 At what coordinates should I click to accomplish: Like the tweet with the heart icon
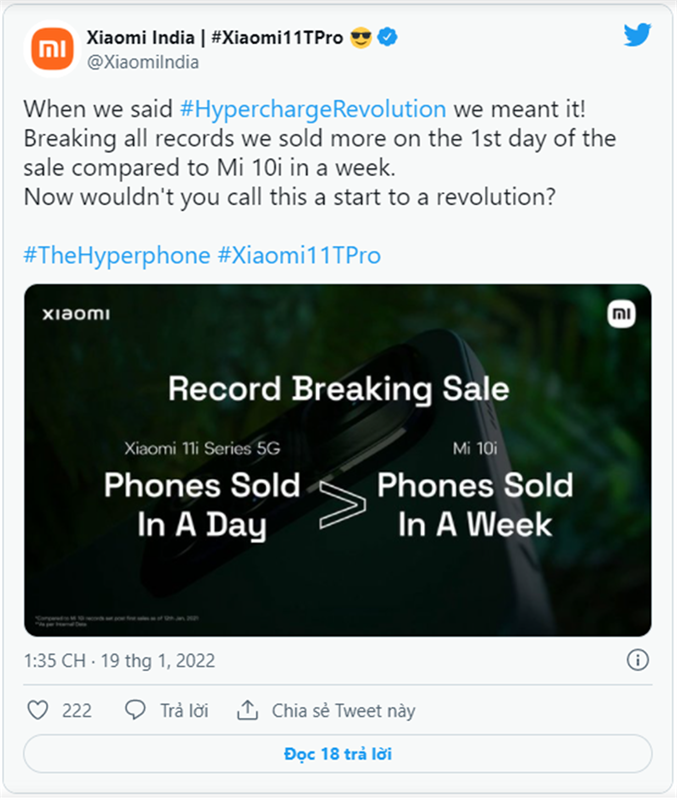[38, 711]
